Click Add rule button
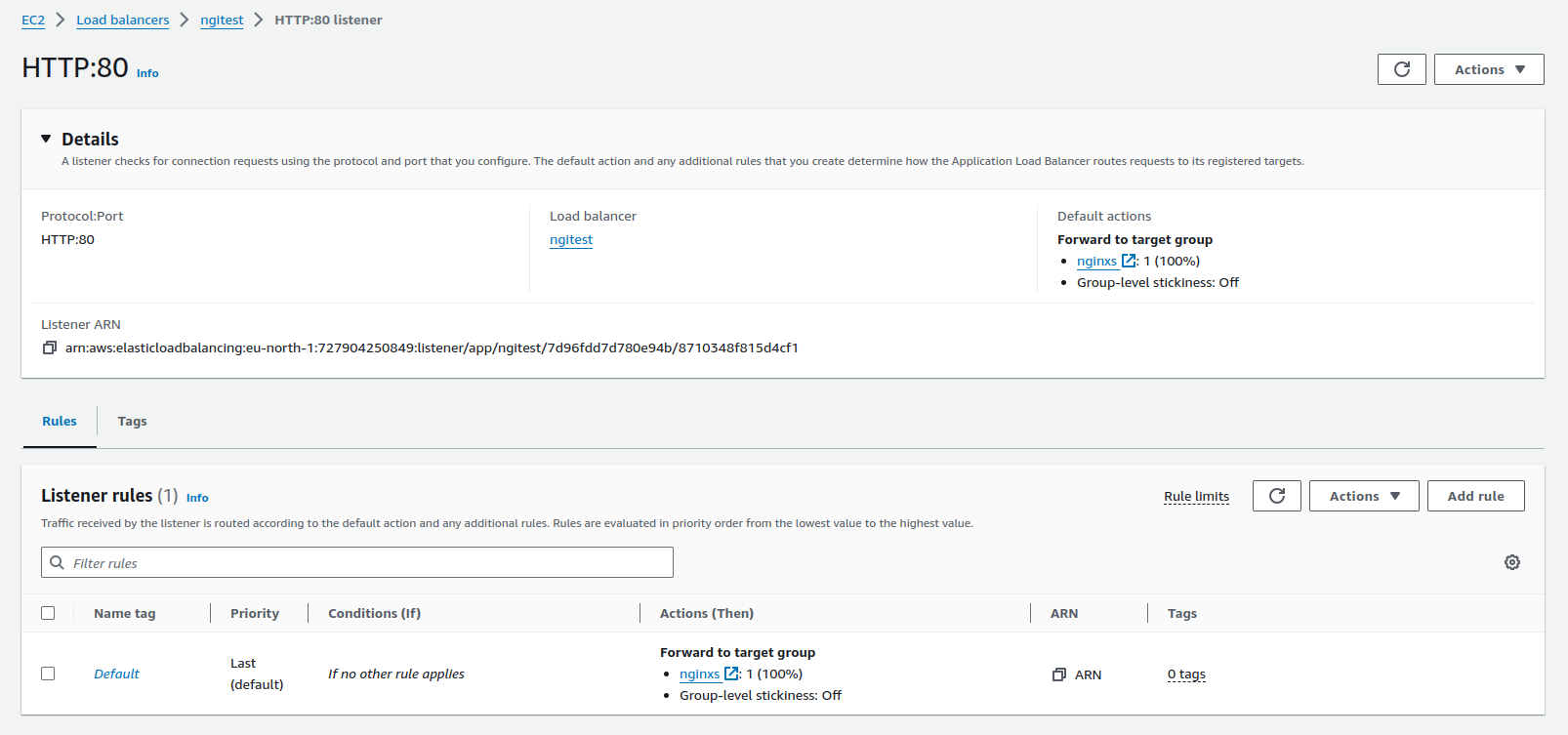Screen dimensions: 1568x735 click(1475, 496)
